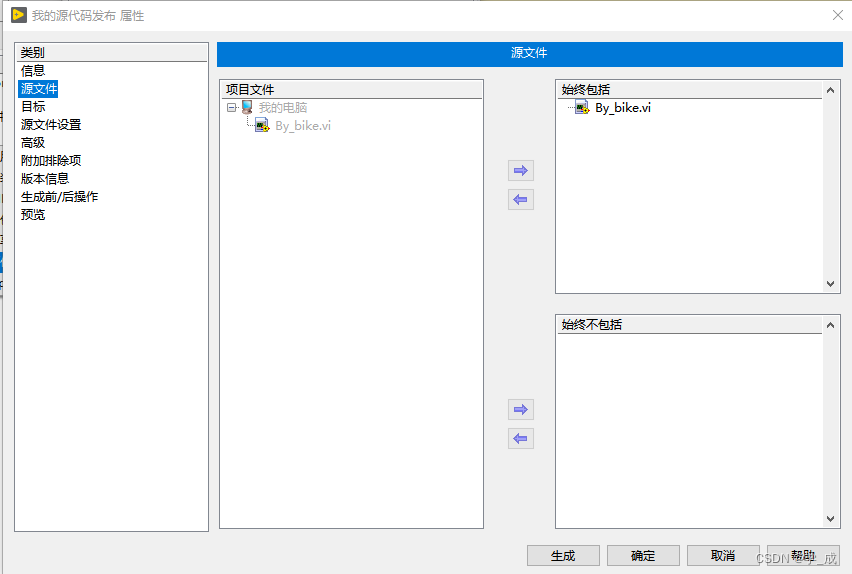
Task: Click up arrow of 始终不包括 scrollbar
Action: (830, 325)
